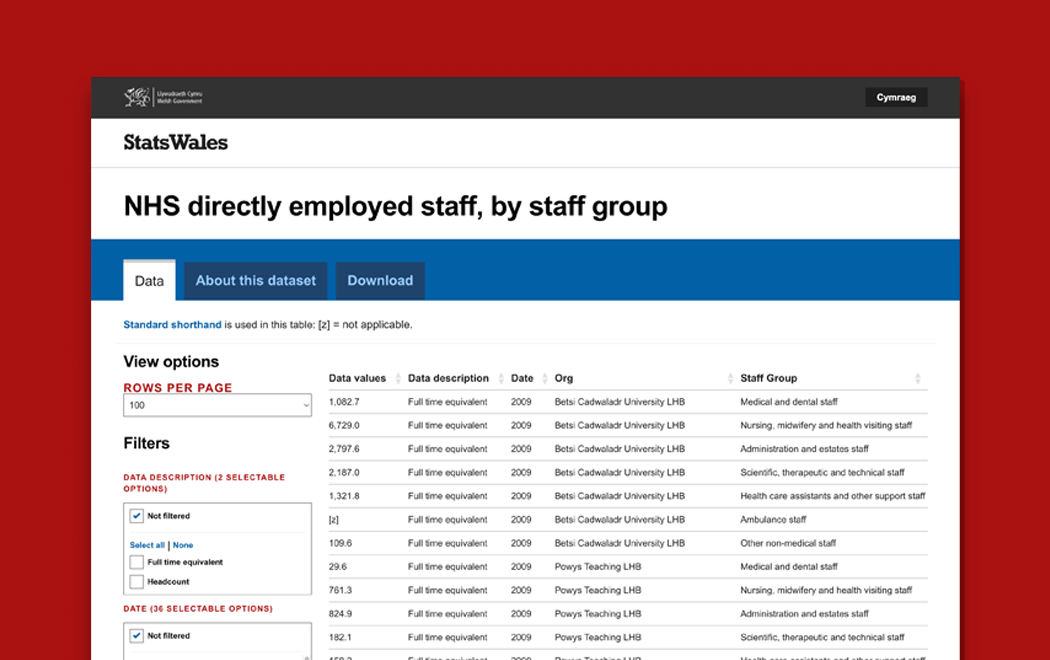This screenshot has width=1050, height=660.
Task: Open the Rows per page dropdown
Action: click(217, 405)
